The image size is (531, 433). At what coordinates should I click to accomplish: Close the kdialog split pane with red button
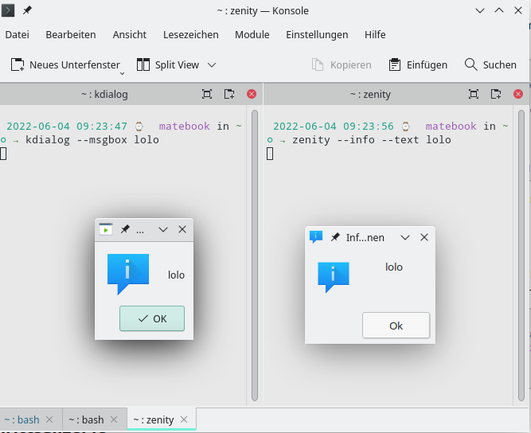[251, 94]
